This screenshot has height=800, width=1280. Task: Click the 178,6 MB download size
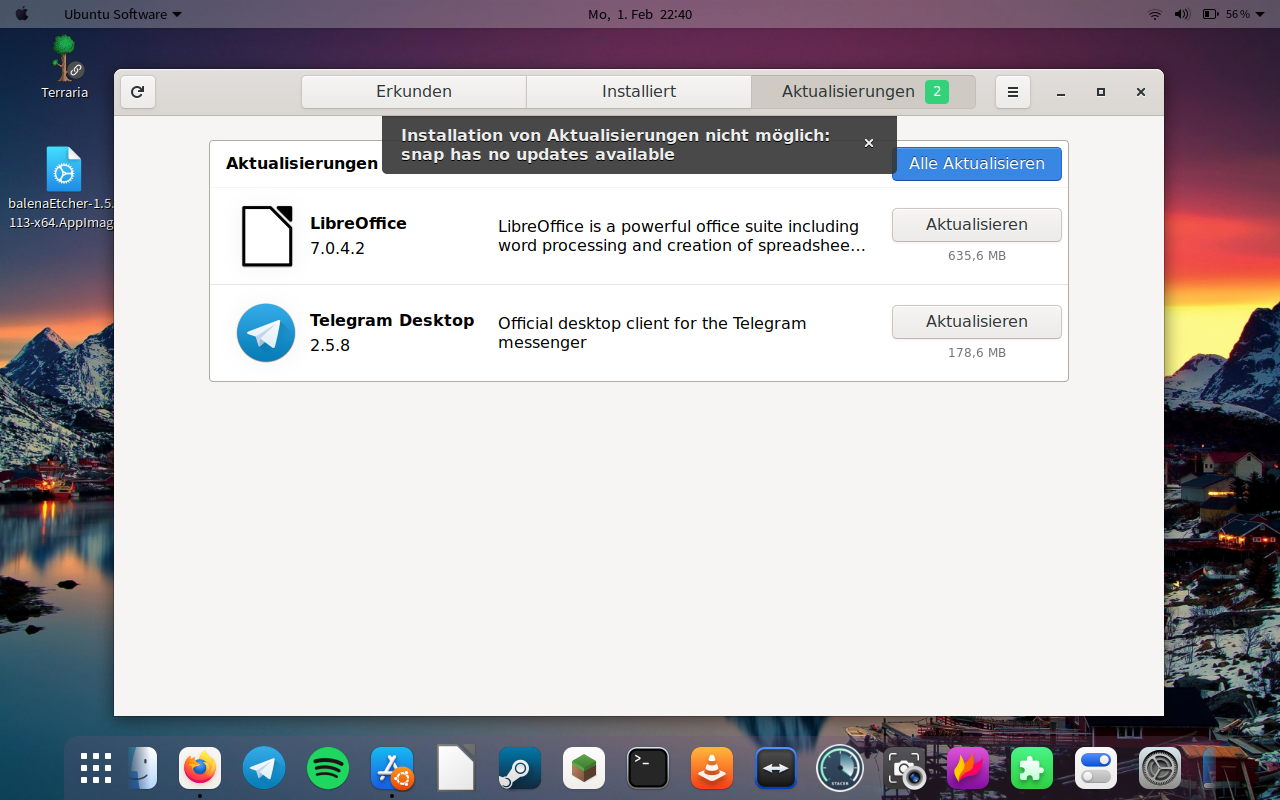[x=977, y=353]
